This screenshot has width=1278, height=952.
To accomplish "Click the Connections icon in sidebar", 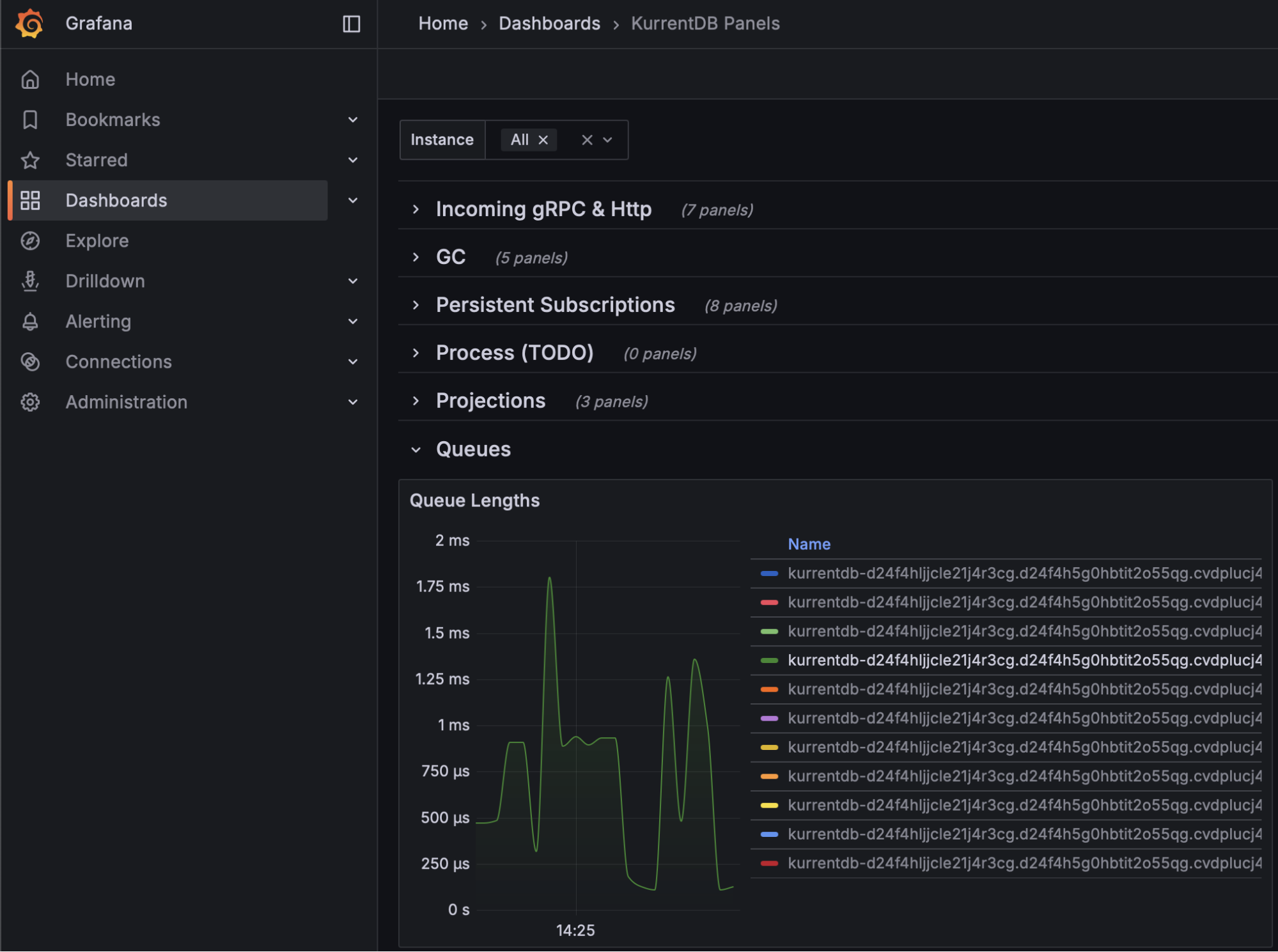I will tap(30, 362).
